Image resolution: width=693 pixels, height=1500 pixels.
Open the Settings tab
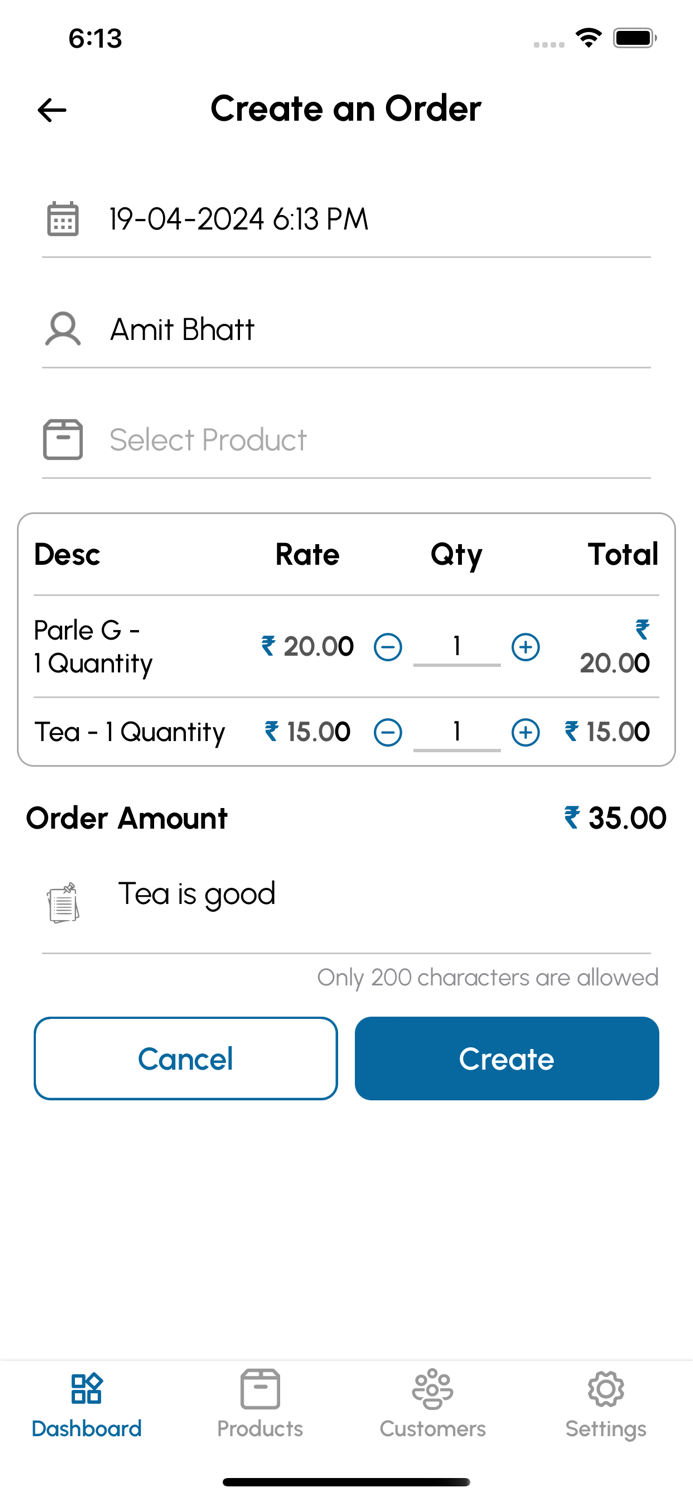click(606, 1405)
